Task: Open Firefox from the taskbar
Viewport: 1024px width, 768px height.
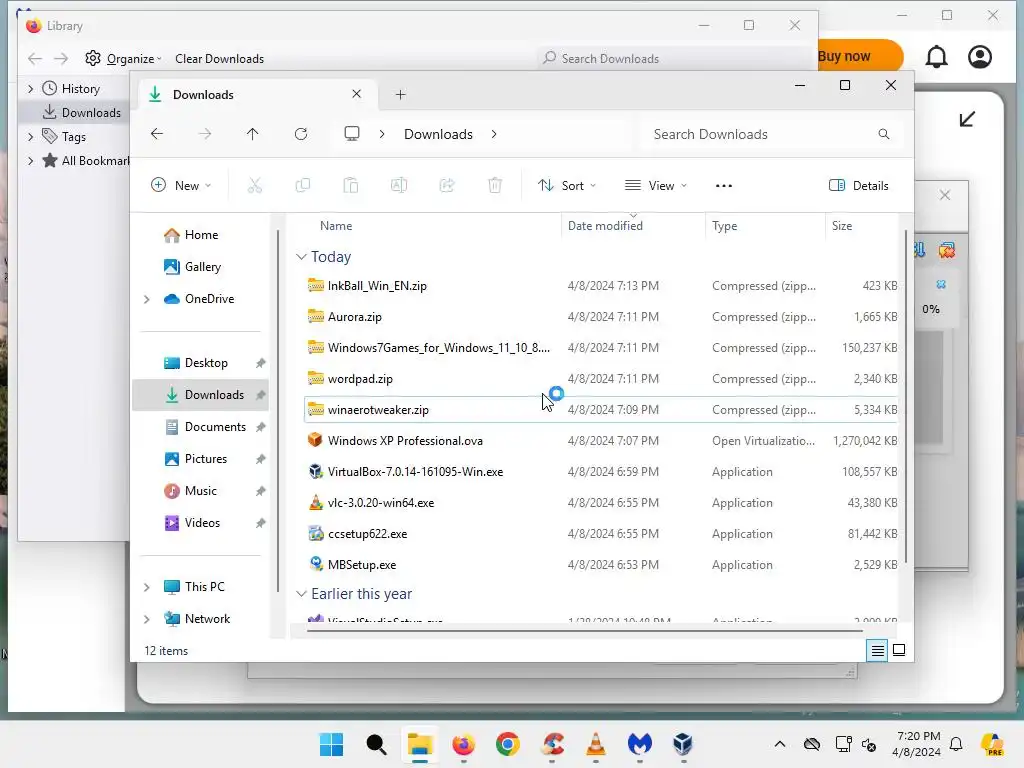Action: tap(464, 744)
